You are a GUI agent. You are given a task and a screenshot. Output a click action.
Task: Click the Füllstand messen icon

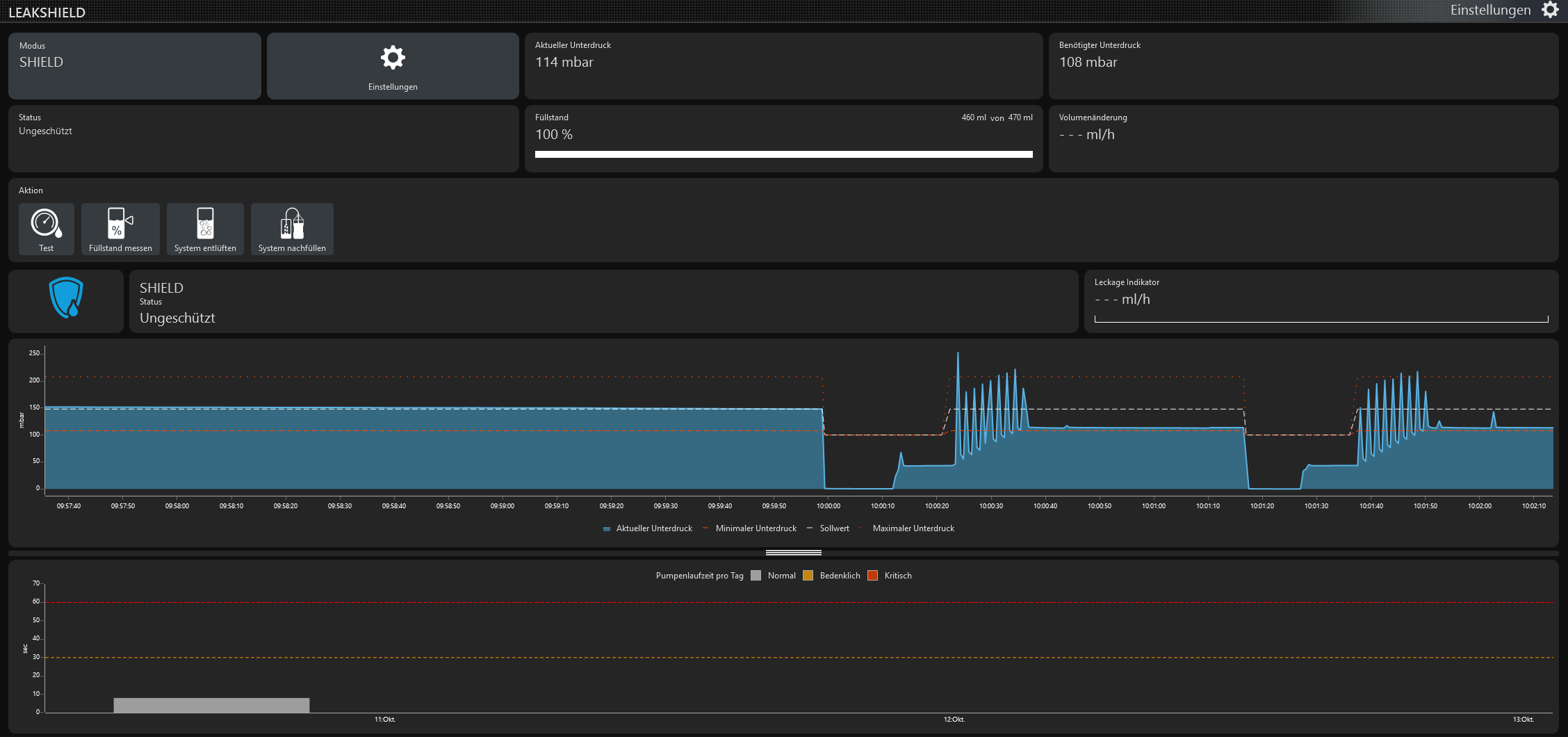coord(120,224)
